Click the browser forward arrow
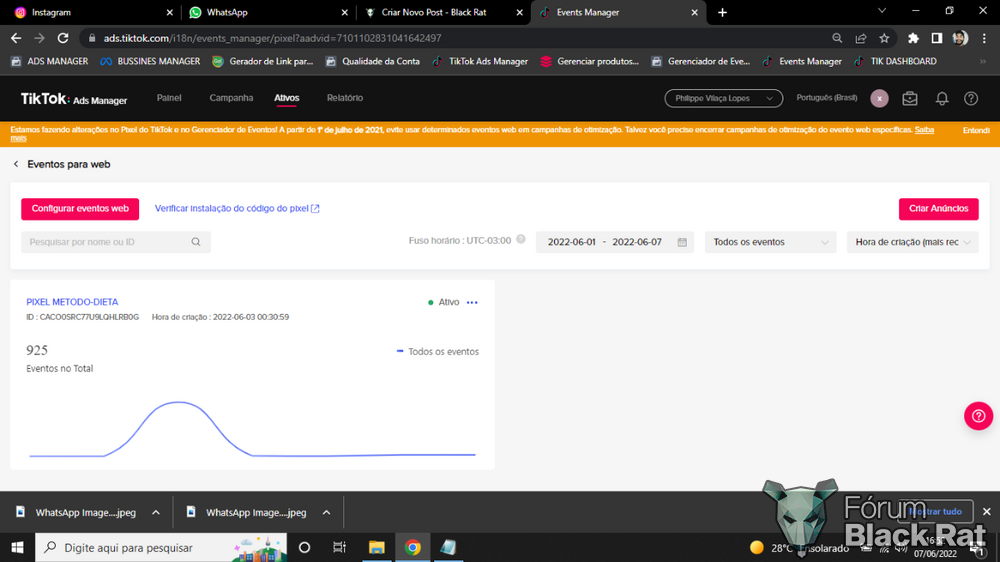This screenshot has width=1000, height=562. pyautogui.click(x=40, y=38)
